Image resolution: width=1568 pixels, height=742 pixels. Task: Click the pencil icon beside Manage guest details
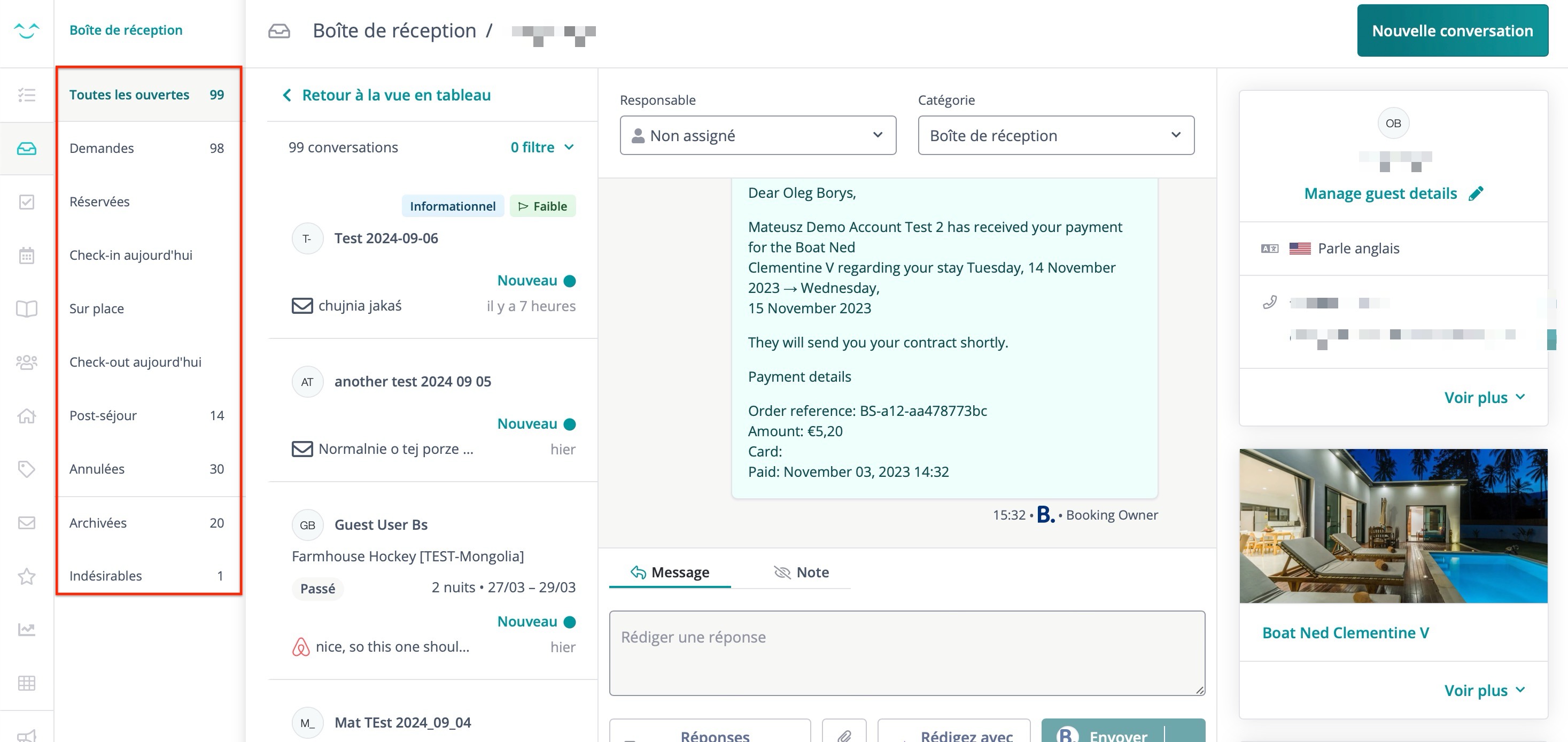point(1476,194)
